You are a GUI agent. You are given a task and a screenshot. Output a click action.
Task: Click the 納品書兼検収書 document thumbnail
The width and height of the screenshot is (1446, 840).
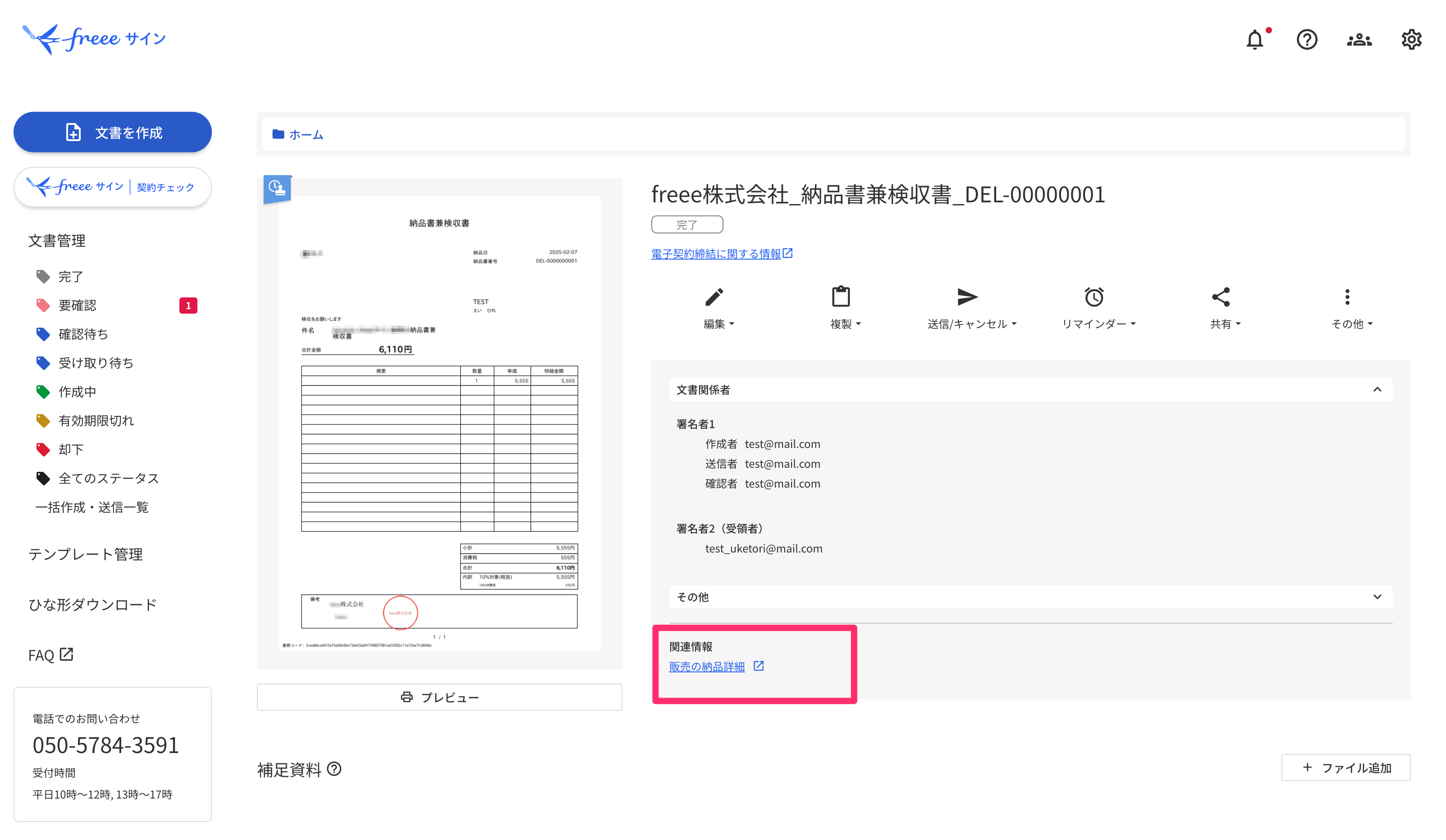(439, 424)
